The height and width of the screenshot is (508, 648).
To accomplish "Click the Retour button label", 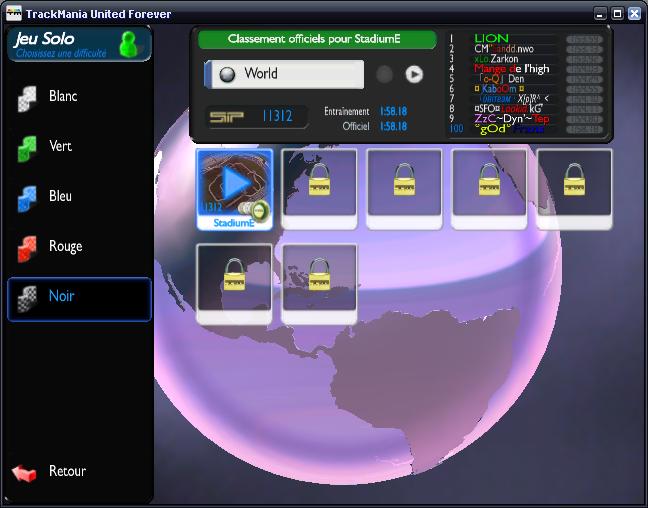I will click(x=67, y=471).
